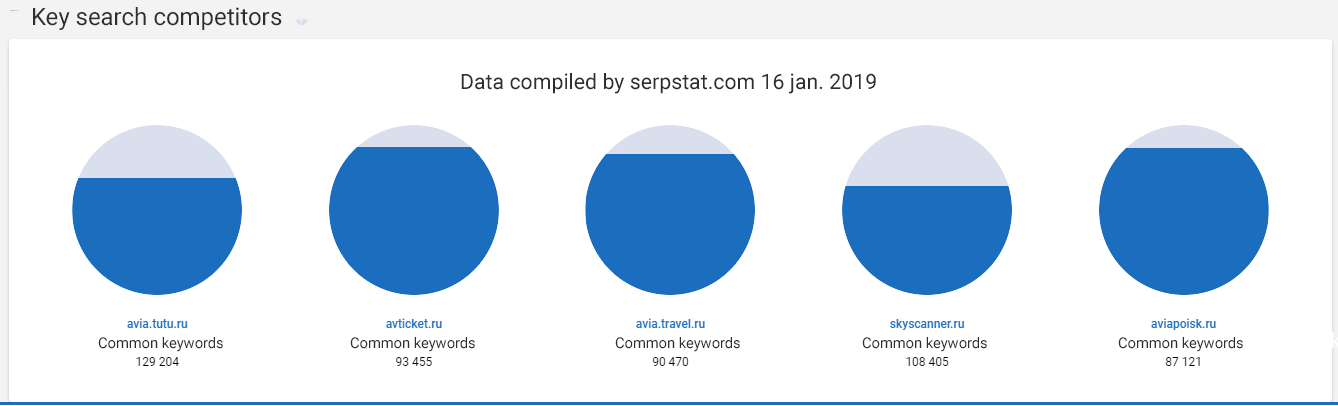
Task: Click Common keywords label under aviapoisk.ru
Action: point(1183,343)
